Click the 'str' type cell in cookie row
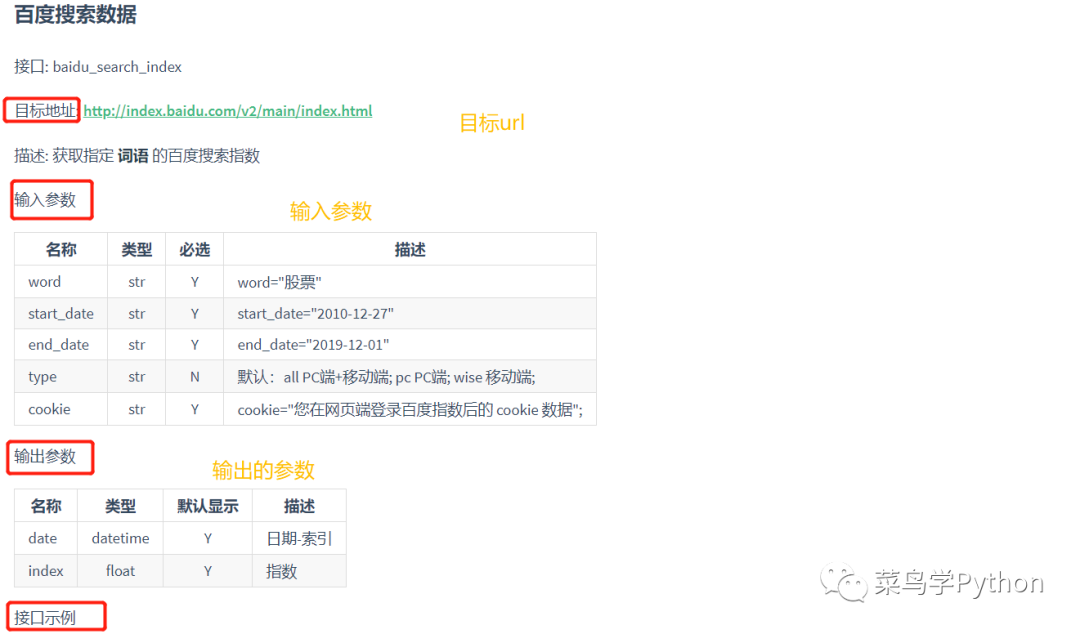Viewport: 1080px width, 634px height. pos(136,409)
